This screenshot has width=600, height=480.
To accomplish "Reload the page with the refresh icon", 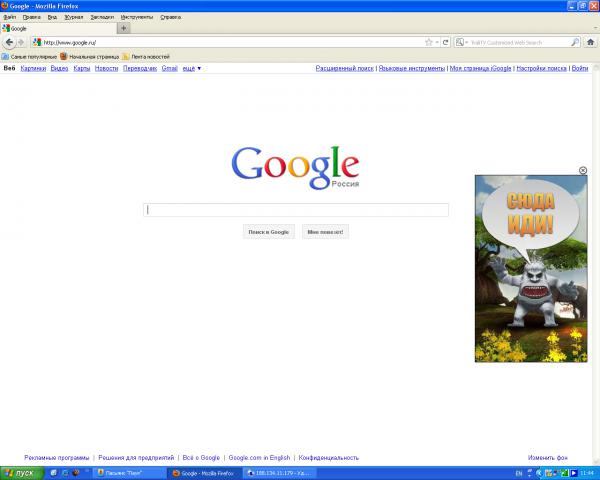I will click(x=445, y=42).
